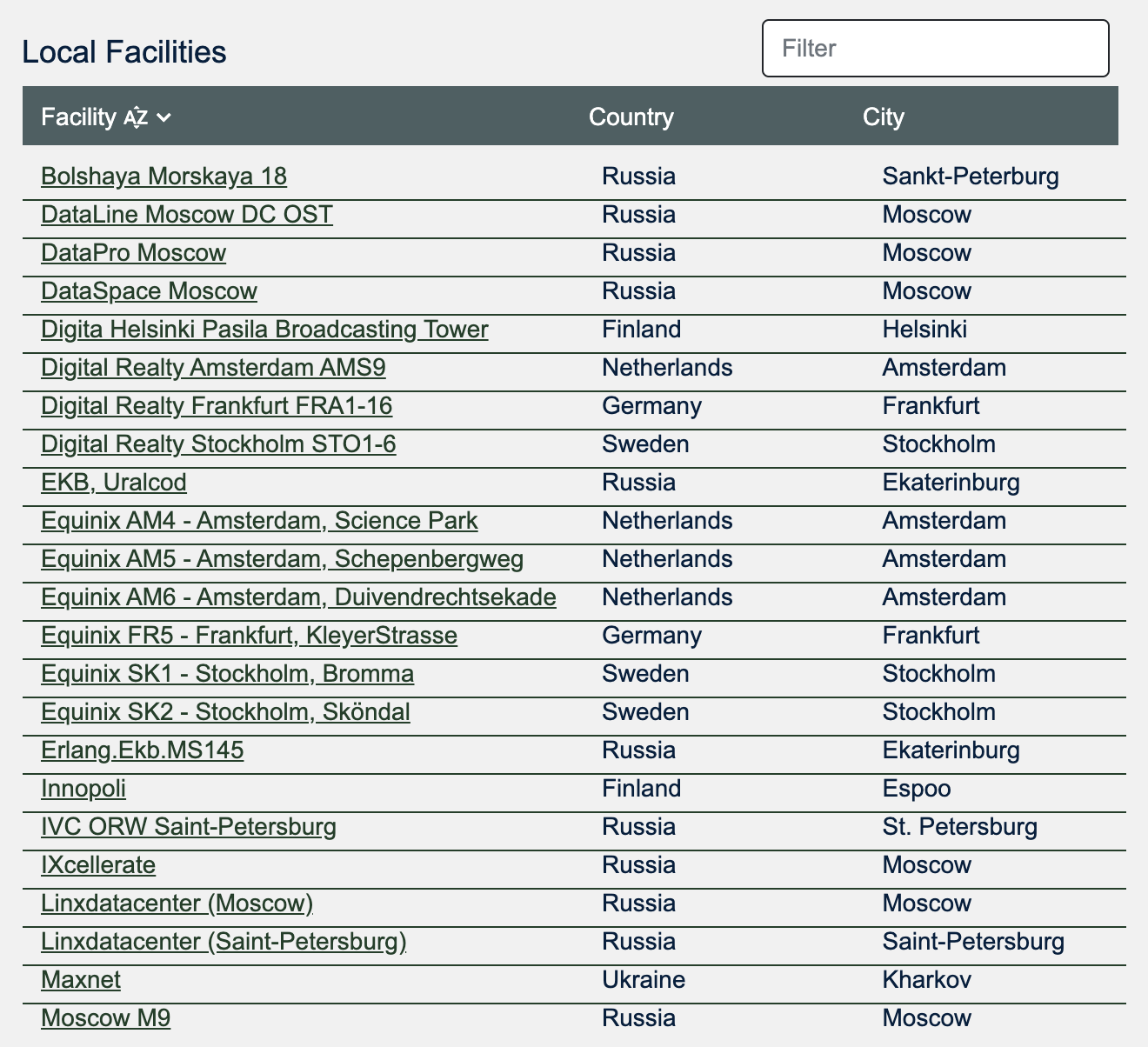This screenshot has width=1148, height=1047.
Task: Open Linxdatacenter (Saint-Petersburg) link
Action: pos(224,942)
